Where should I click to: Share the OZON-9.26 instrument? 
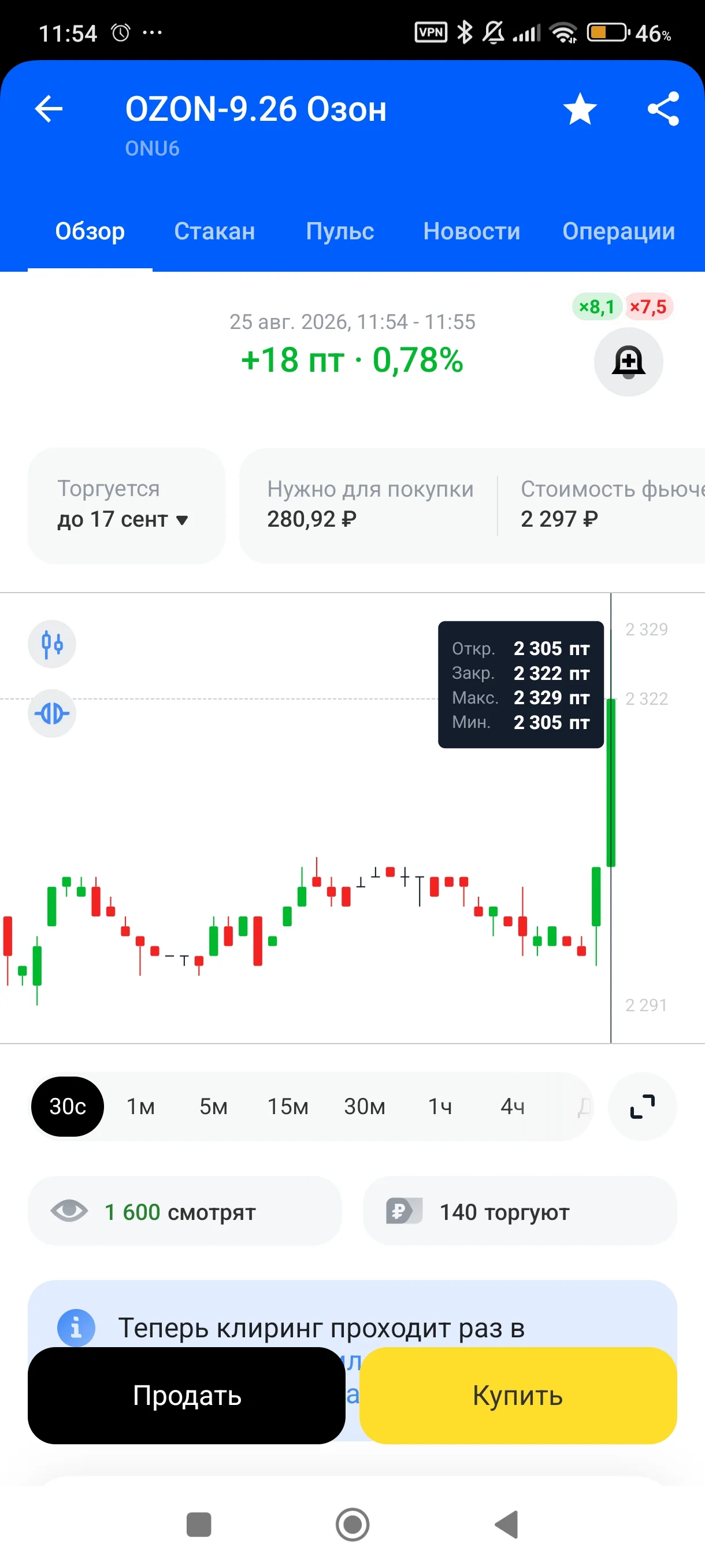(x=663, y=110)
